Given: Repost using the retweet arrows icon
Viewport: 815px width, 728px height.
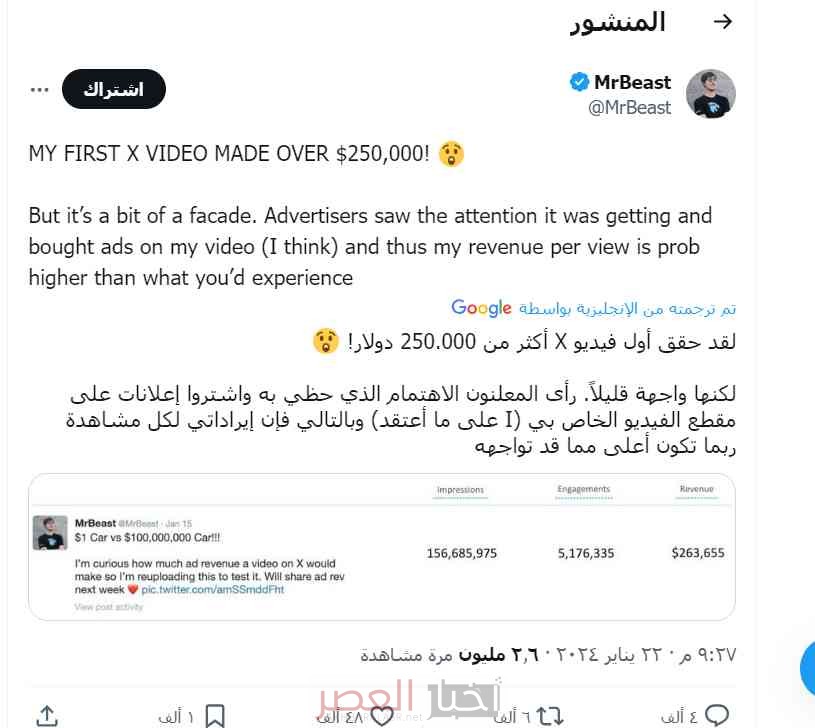Looking at the screenshot, I should click(x=549, y=716).
